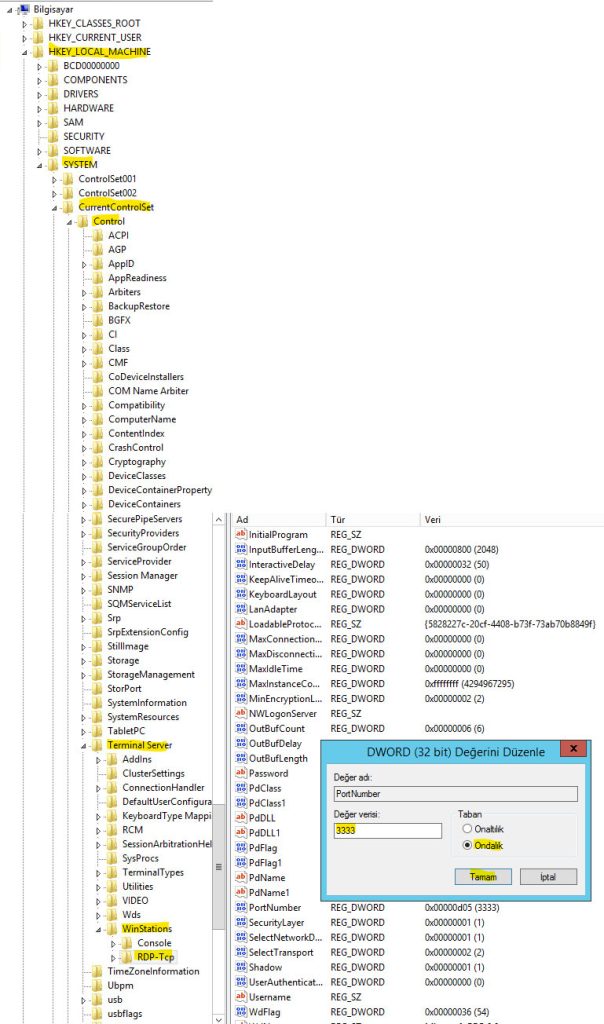Select the Onaltılık radio button
604x1024 pixels.
click(467, 829)
